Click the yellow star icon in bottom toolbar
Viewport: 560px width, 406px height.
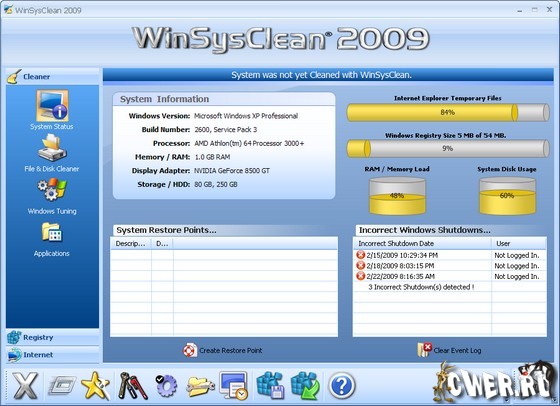95,386
